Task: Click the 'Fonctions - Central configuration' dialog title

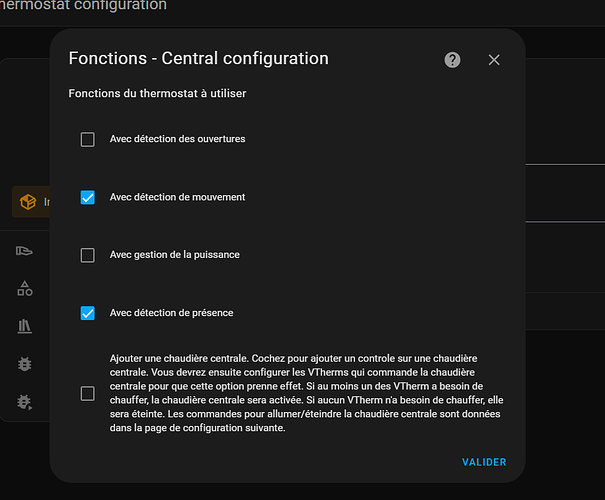Action: (x=199, y=59)
